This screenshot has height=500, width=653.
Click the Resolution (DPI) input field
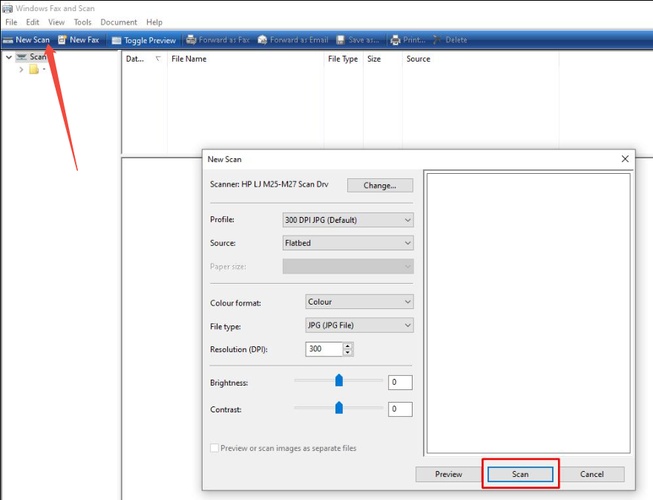coord(324,349)
